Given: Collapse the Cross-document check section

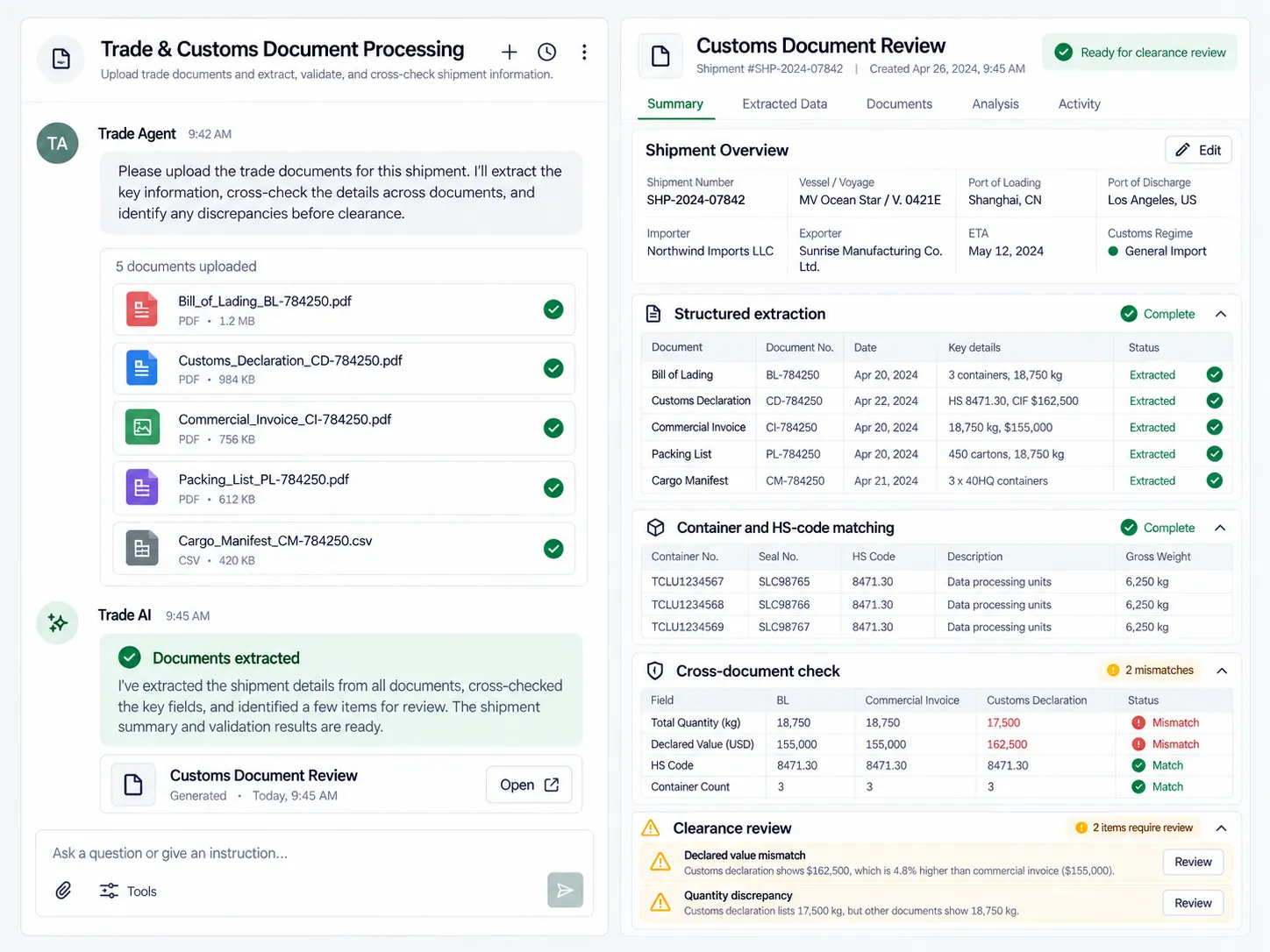Looking at the screenshot, I should tap(1222, 671).
